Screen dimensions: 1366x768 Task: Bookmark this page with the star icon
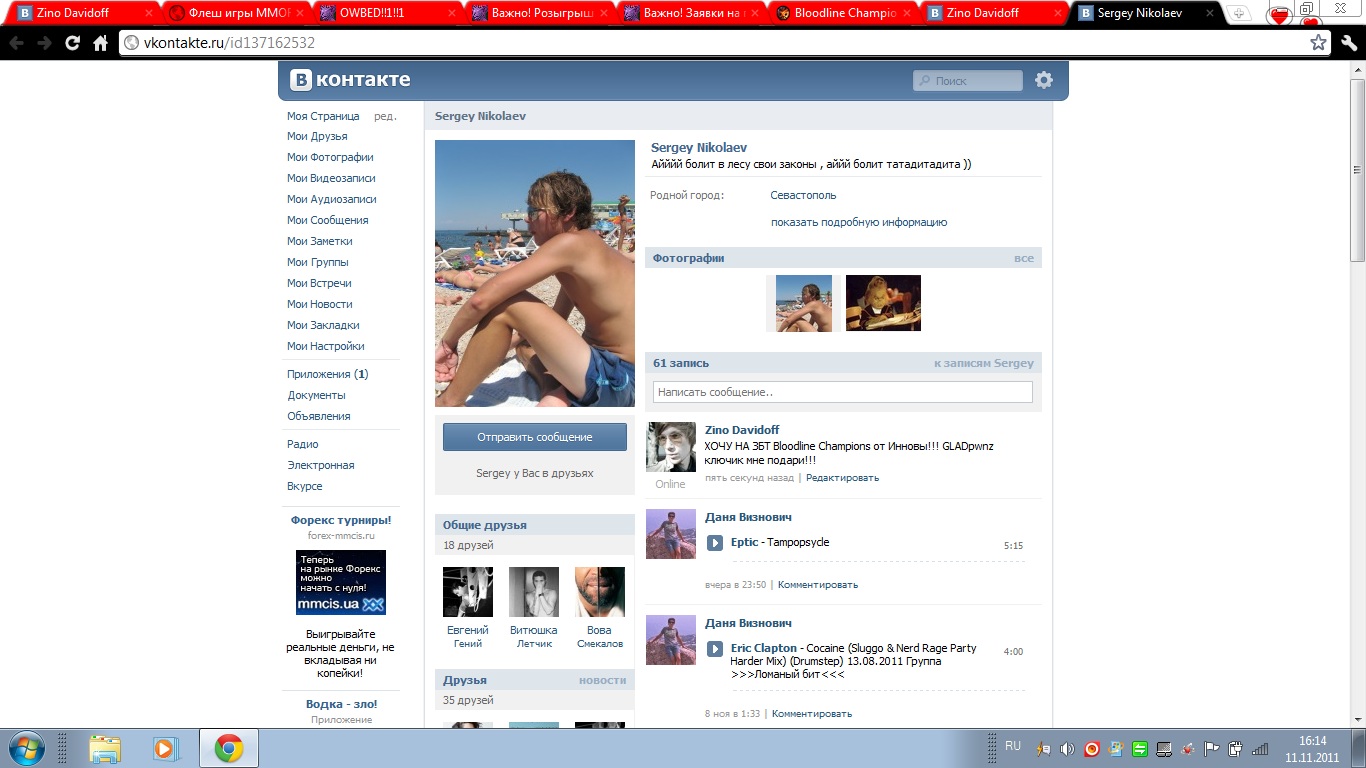click(x=1319, y=43)
